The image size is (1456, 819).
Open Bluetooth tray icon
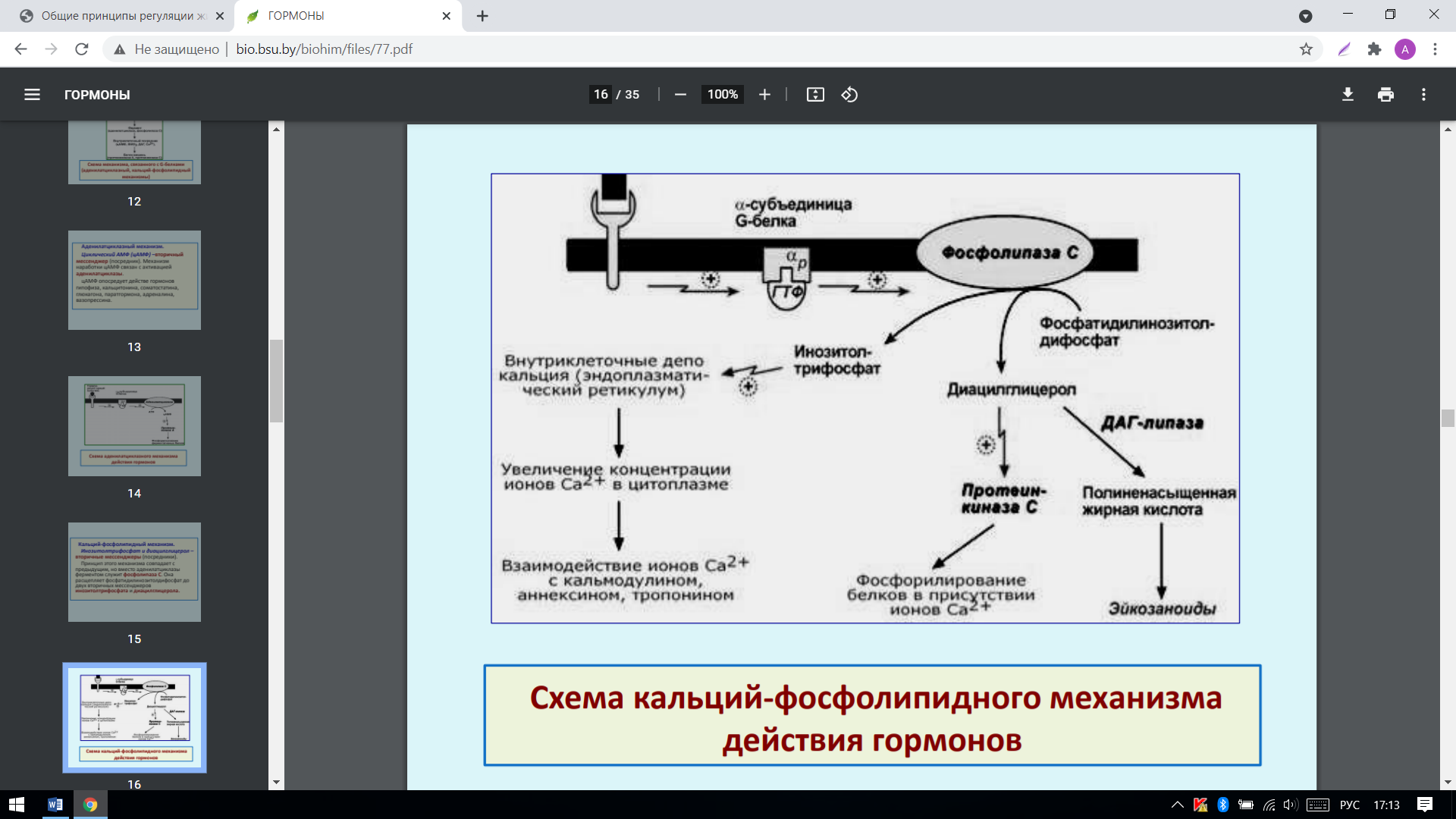click(1222, 805)
